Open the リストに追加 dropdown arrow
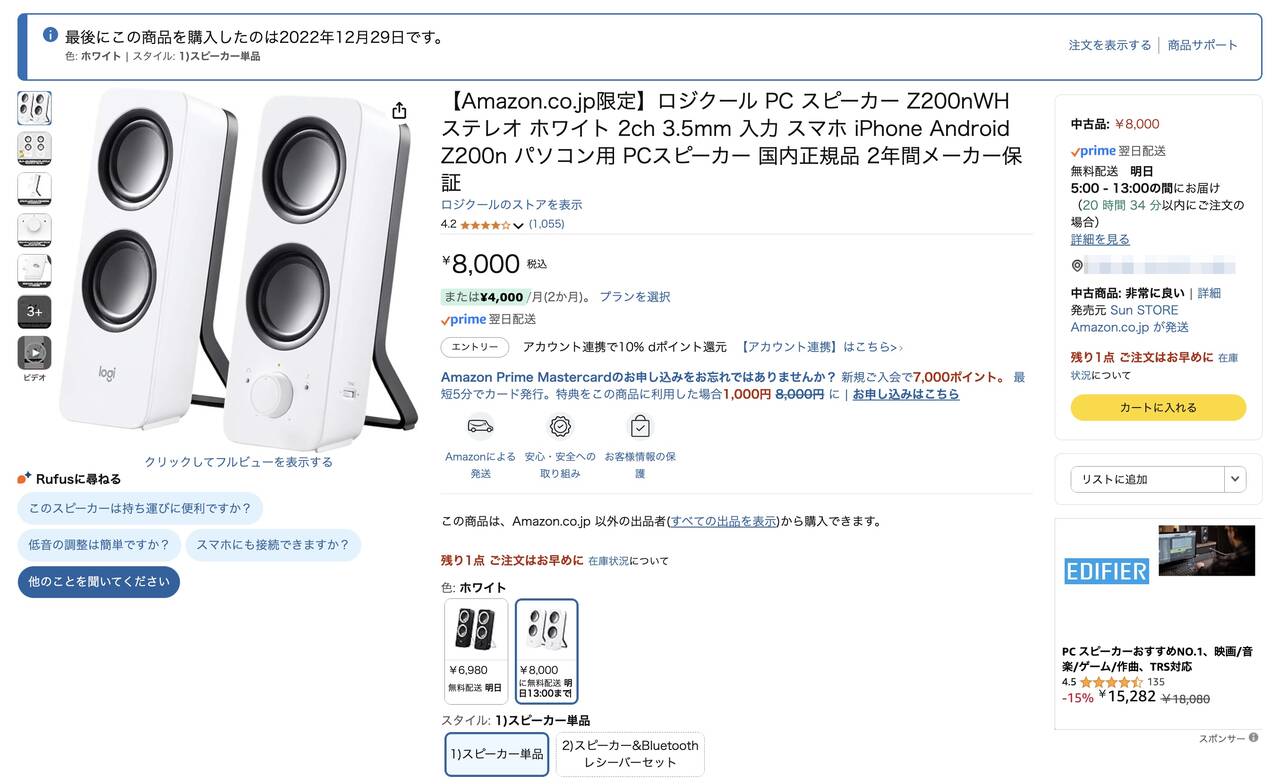Viewport: 1280px width, 784px height. [x=1236, y=479]
